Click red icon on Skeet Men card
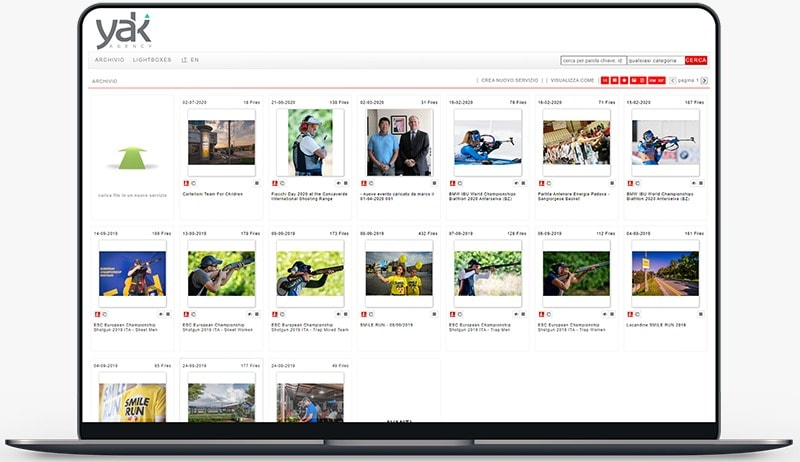This screenshot has width=800, height=462. (x=97, y=314)
